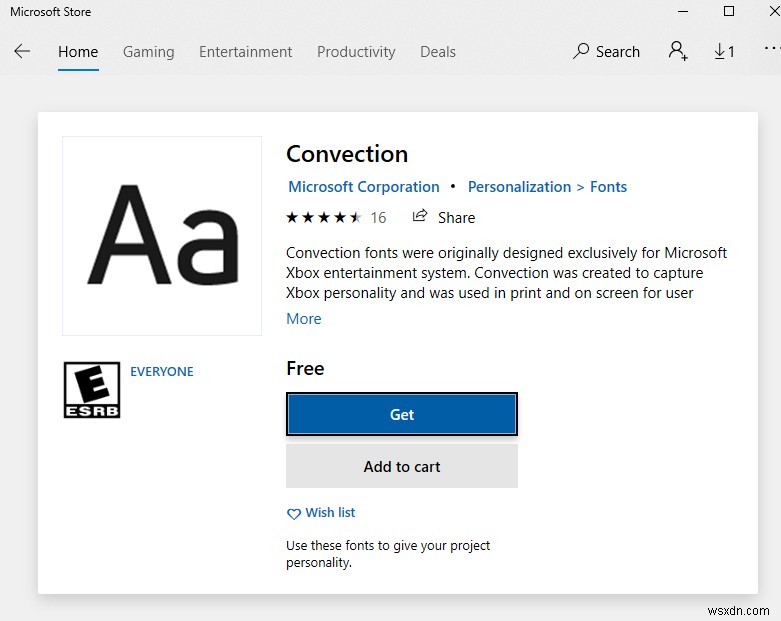Click the ESRB Everyone rating badge
This screenshot has height=621, width=781.
click(92, 390)
